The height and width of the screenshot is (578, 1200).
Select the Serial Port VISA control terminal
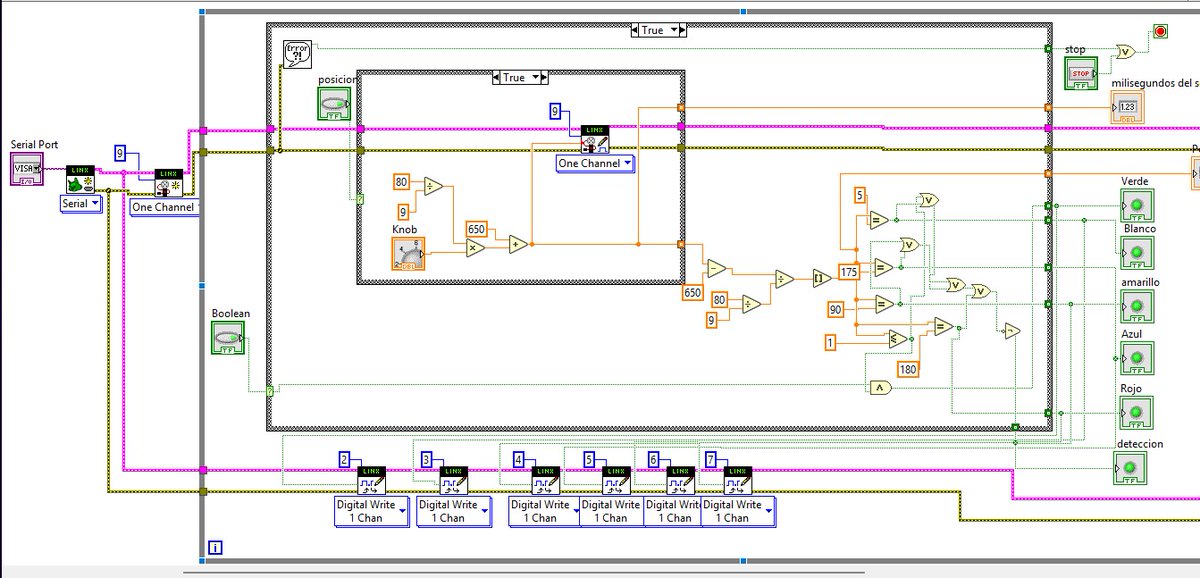(x=28, y=169)
